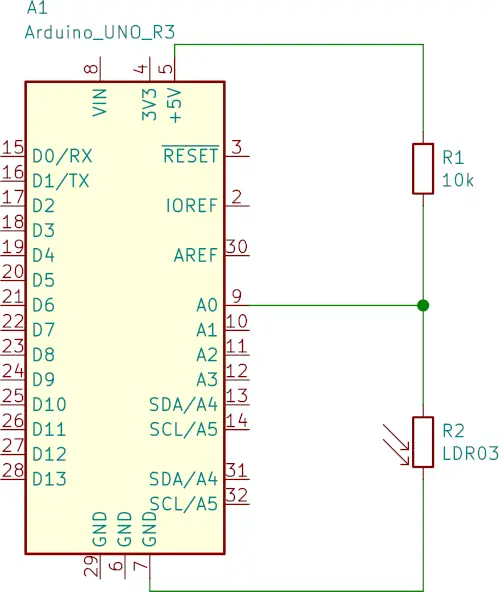This screenshot has height=592, width=500.
Task: Click the SDA/A4 label at pin 13
Action: 184,404
